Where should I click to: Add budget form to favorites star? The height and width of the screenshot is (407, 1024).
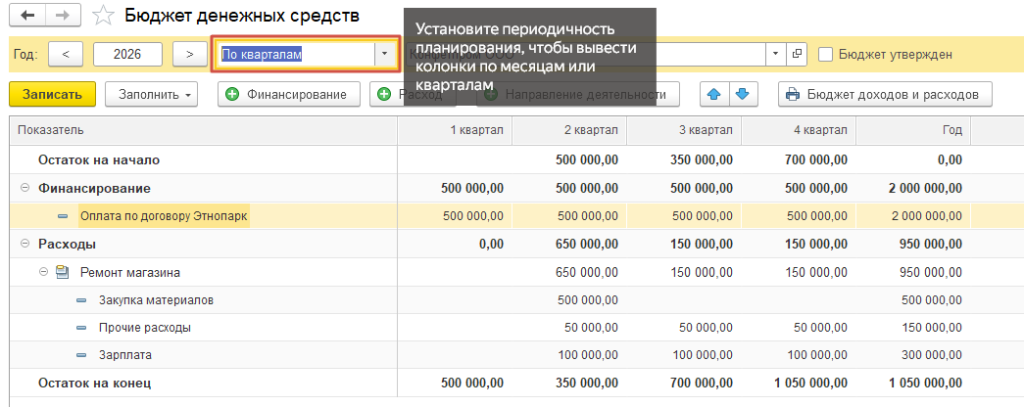(103, 16)
